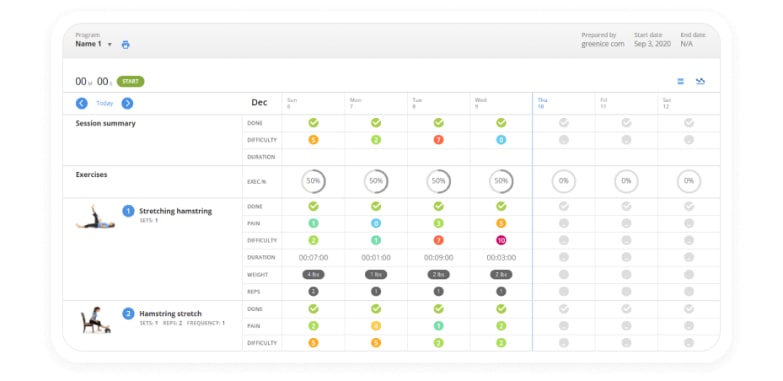Open Stretching hamstring exercise thumbnail
Image resolution: width=783 pixels, height=381 pixels.
point(95,217)
